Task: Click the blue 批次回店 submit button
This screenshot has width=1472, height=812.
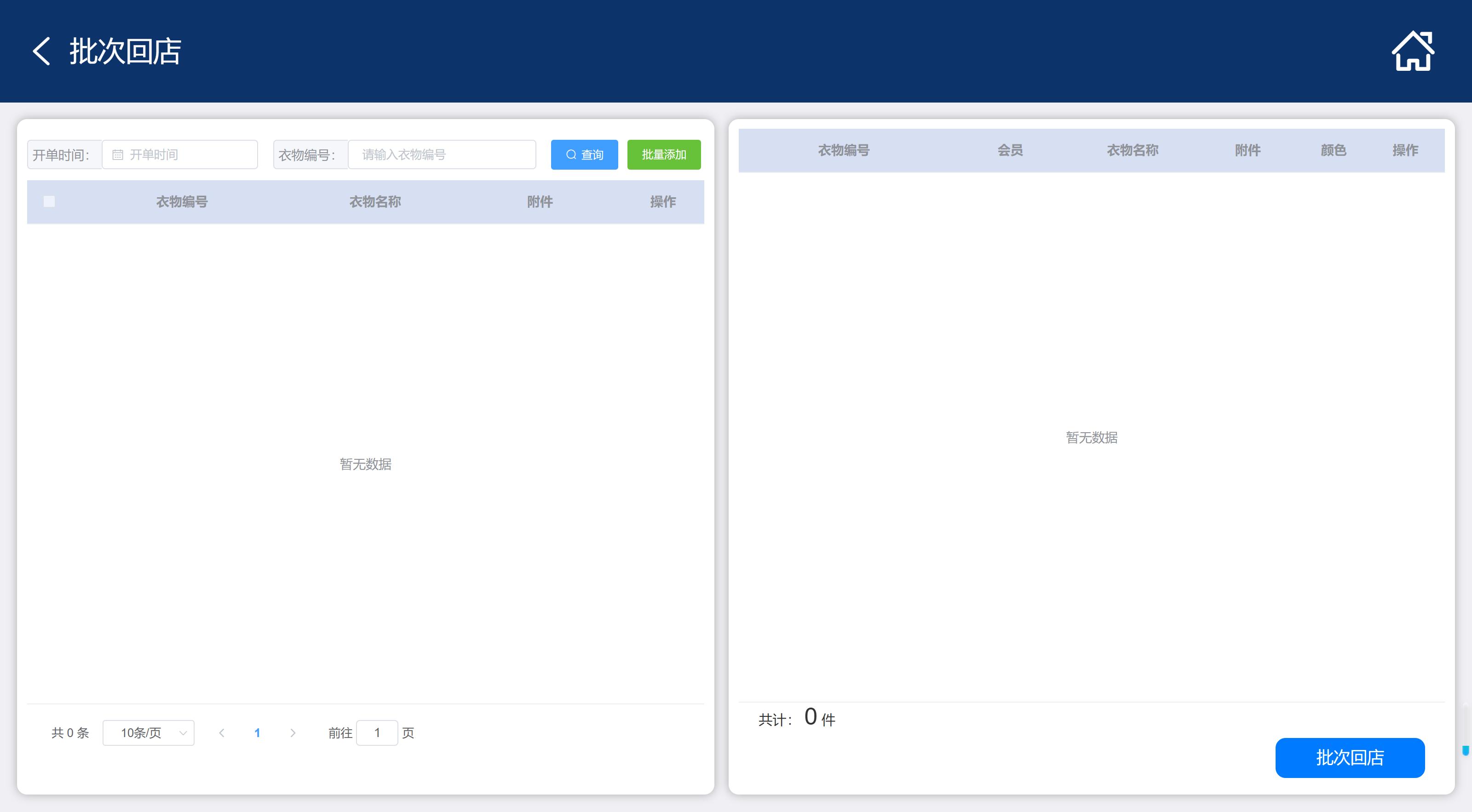Action: tap(1349, 757)
